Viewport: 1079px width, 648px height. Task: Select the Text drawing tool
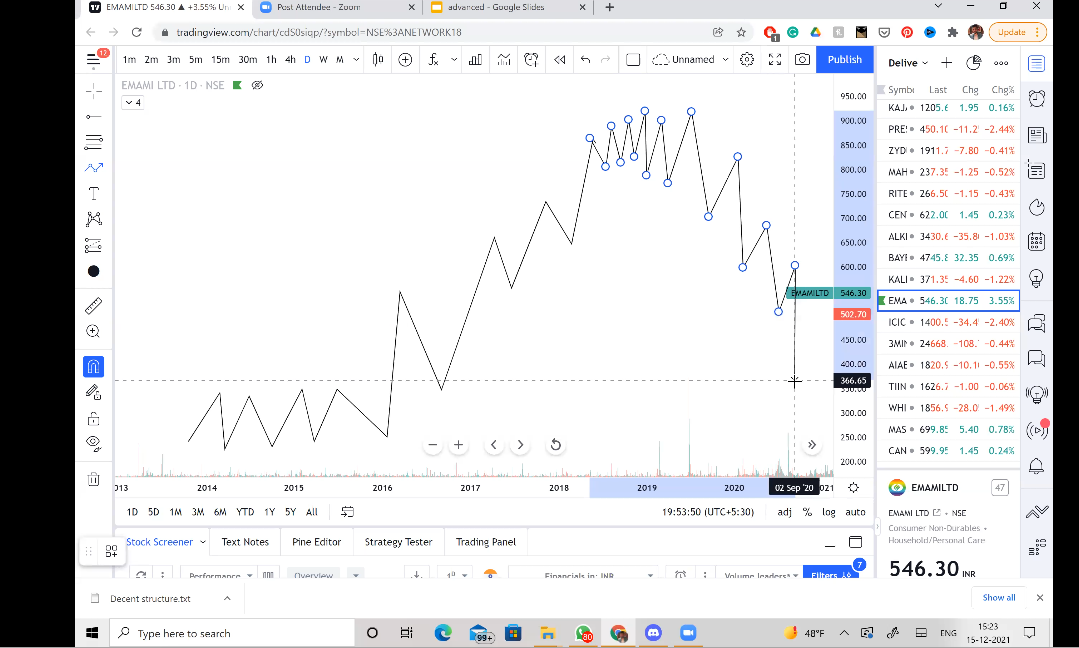[x=93, y=193]
